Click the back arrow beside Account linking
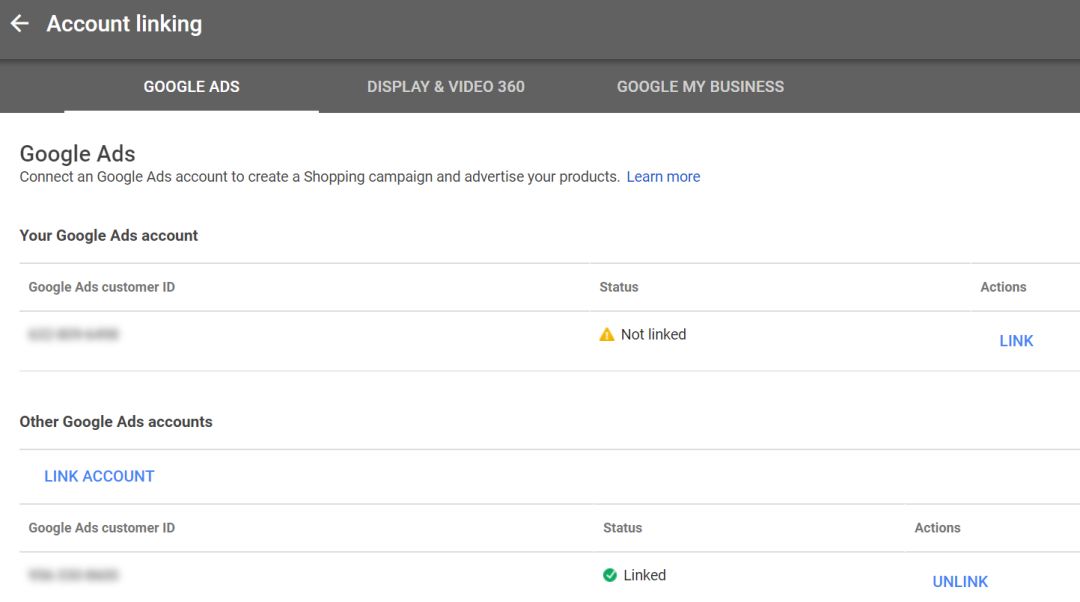1080x602 pixels. point(20,24)
